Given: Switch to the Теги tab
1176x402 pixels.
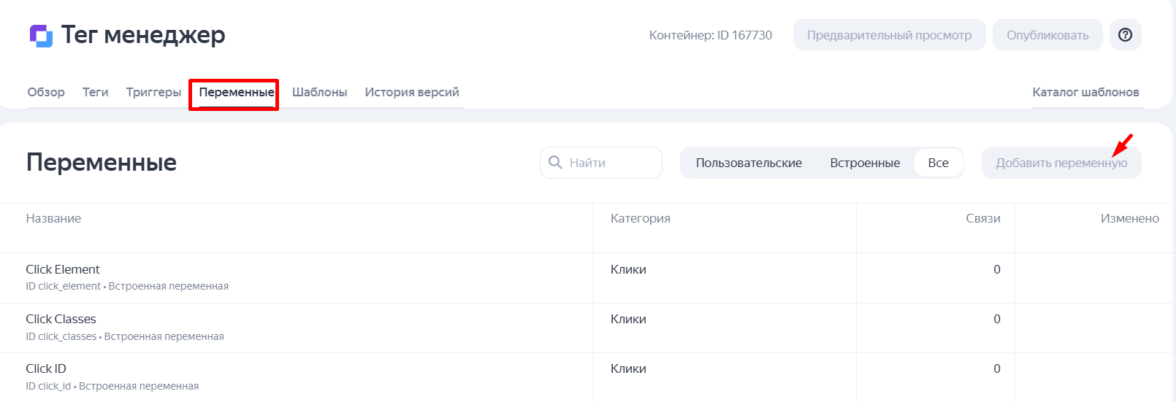Looking at the screenshot, I should (95, 92).
